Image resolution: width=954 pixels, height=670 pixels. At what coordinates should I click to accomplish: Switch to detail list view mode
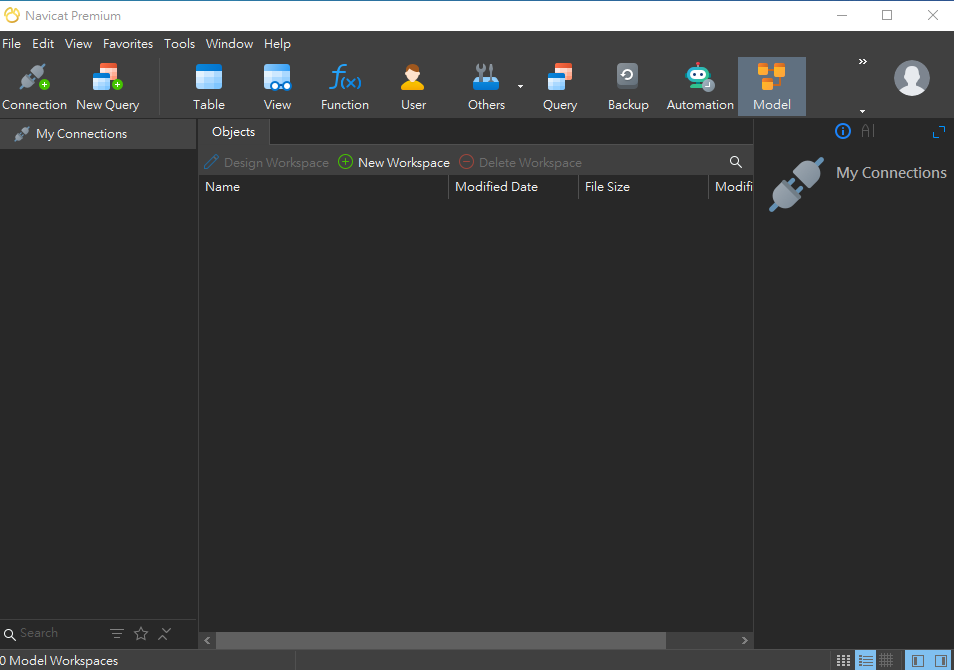tap(865, 660)
